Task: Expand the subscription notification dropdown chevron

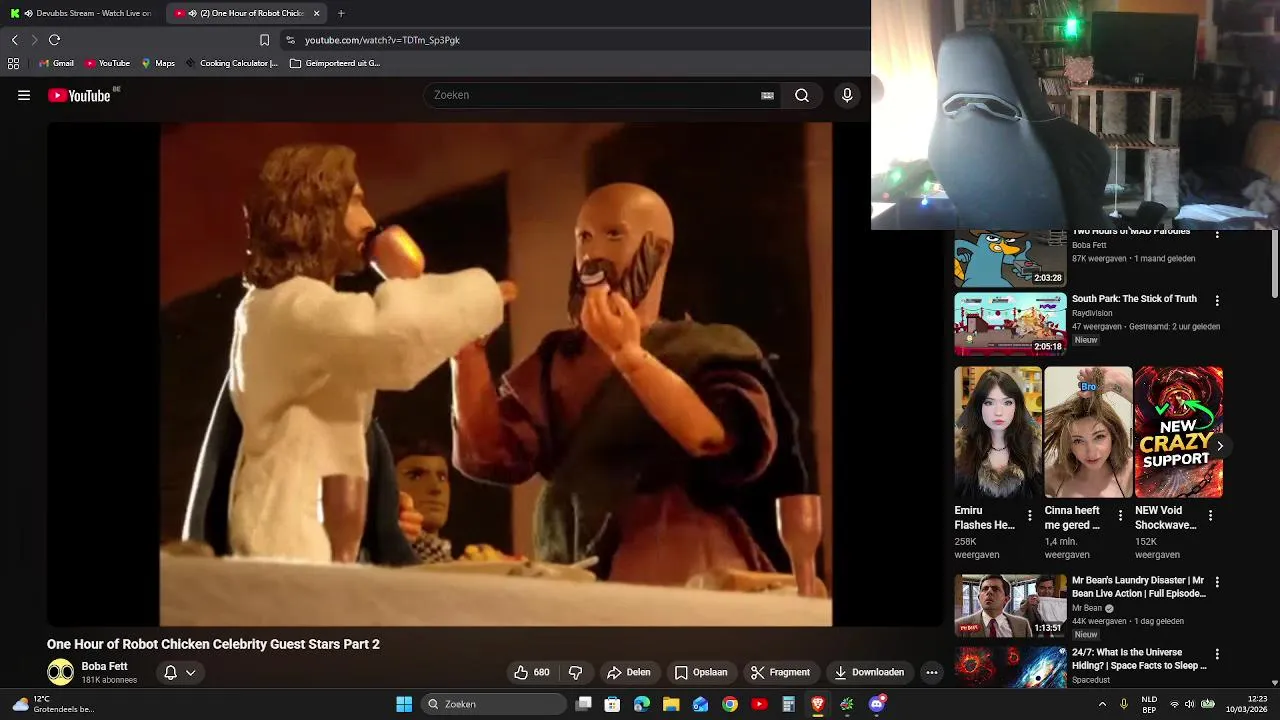Action: [x=190, y=673]
